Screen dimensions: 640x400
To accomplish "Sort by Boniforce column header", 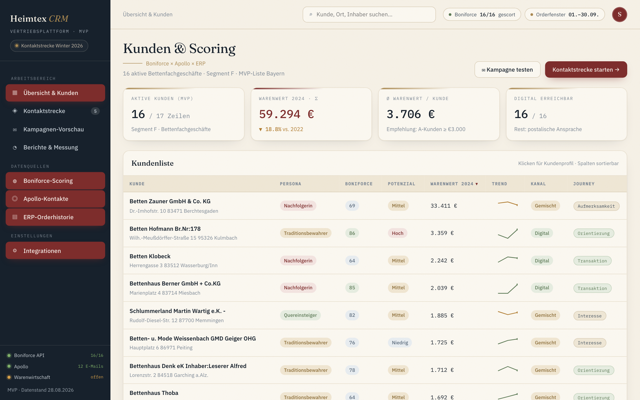I will (359, 184).
